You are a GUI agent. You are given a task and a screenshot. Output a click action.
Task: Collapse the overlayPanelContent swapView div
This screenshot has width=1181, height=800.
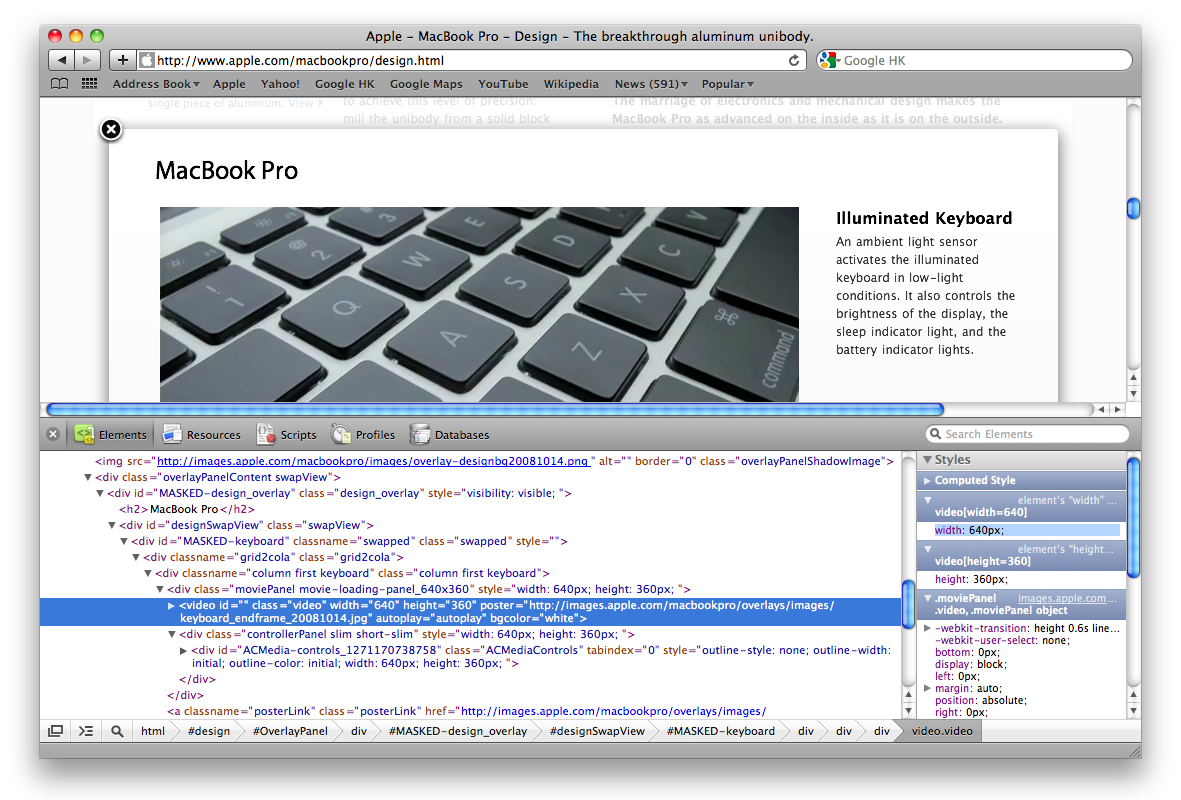click(x=87, y=477)
